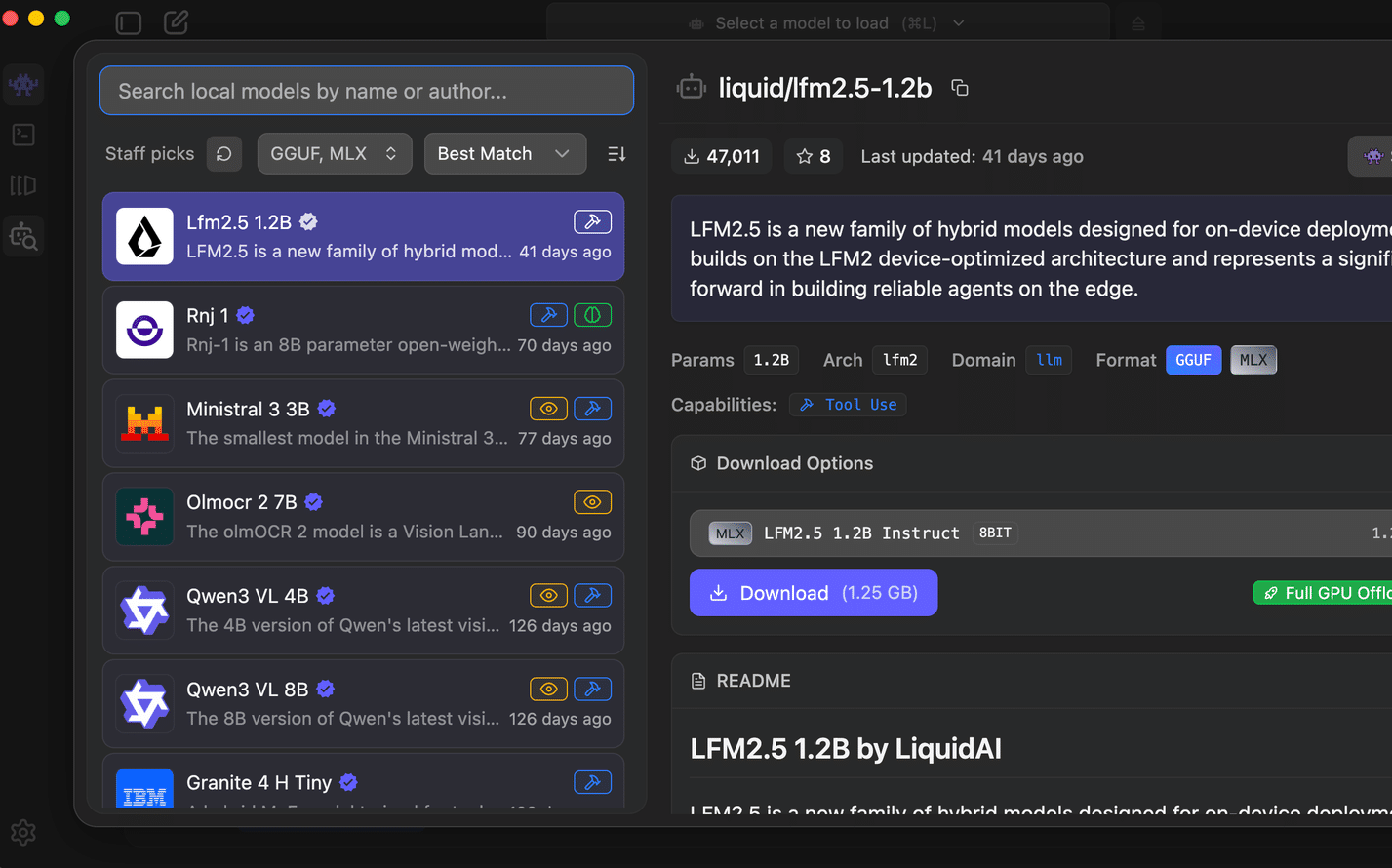Select the Discover model search sidebar icon
Viewport: 1392px width, 868px height.
click(x=23, y=236)
